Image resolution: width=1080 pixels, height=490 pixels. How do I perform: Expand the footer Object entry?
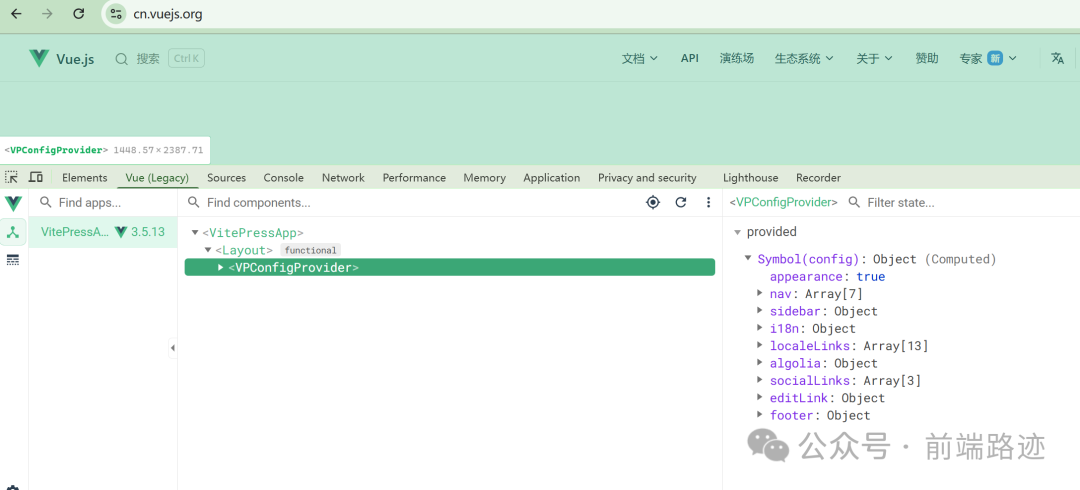(760, 415)
